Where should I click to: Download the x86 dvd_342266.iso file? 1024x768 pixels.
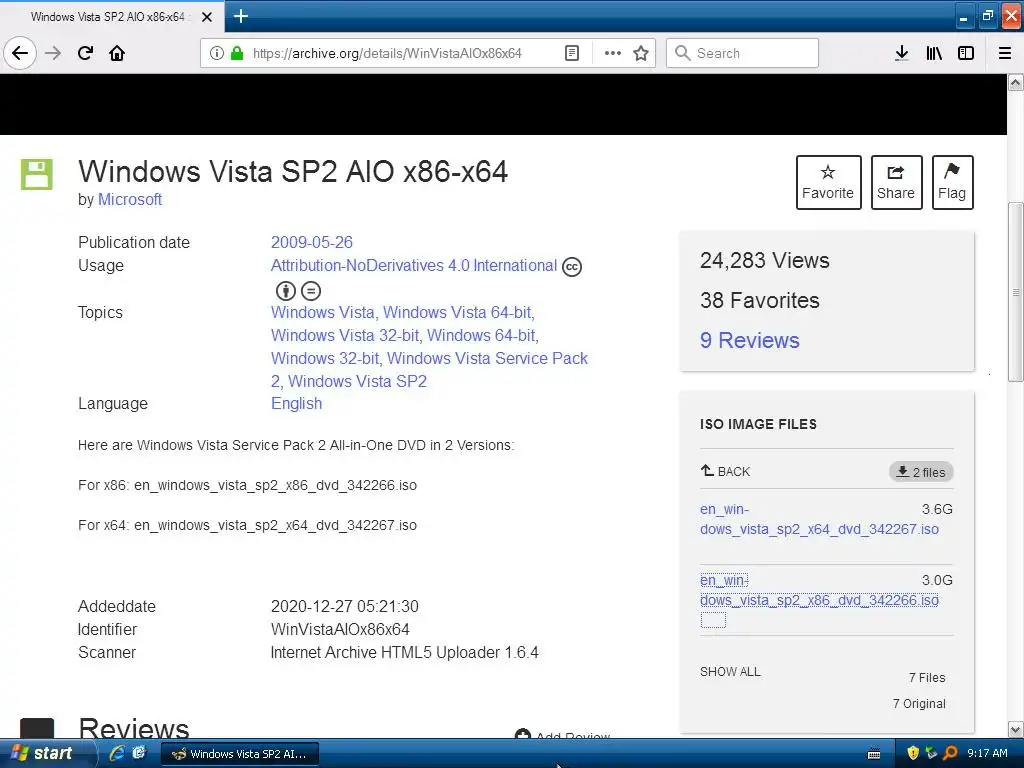820,590
